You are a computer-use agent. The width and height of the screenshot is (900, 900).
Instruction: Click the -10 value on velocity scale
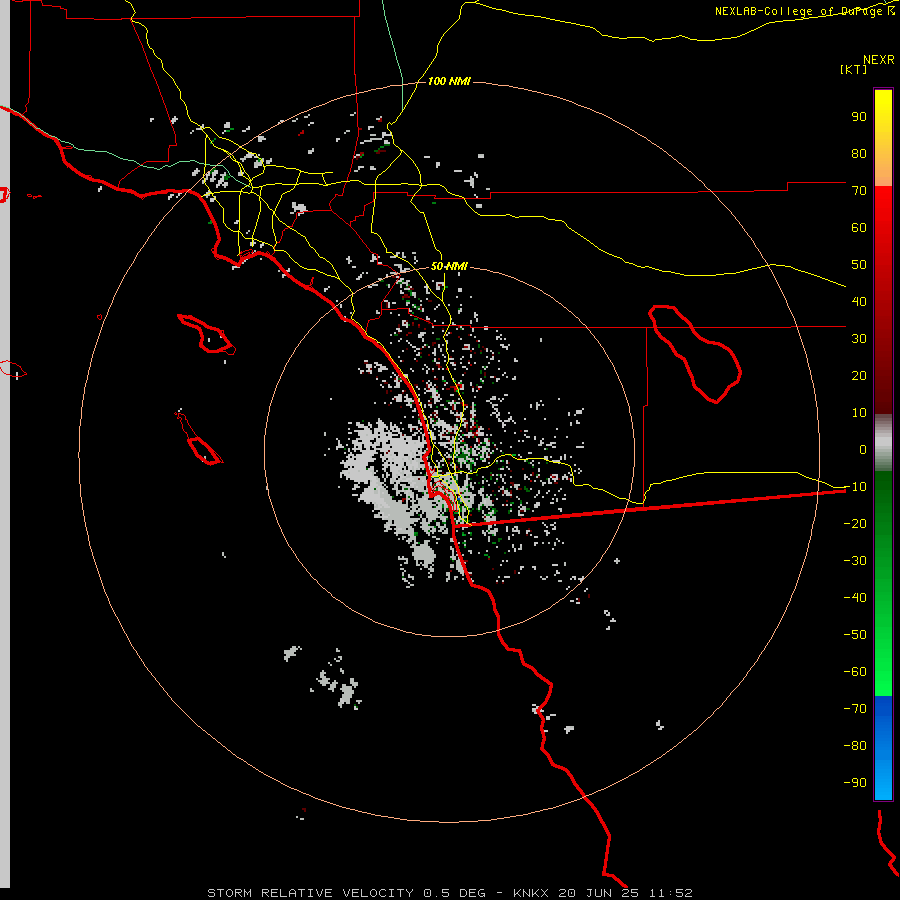click(x=855, y=487)
